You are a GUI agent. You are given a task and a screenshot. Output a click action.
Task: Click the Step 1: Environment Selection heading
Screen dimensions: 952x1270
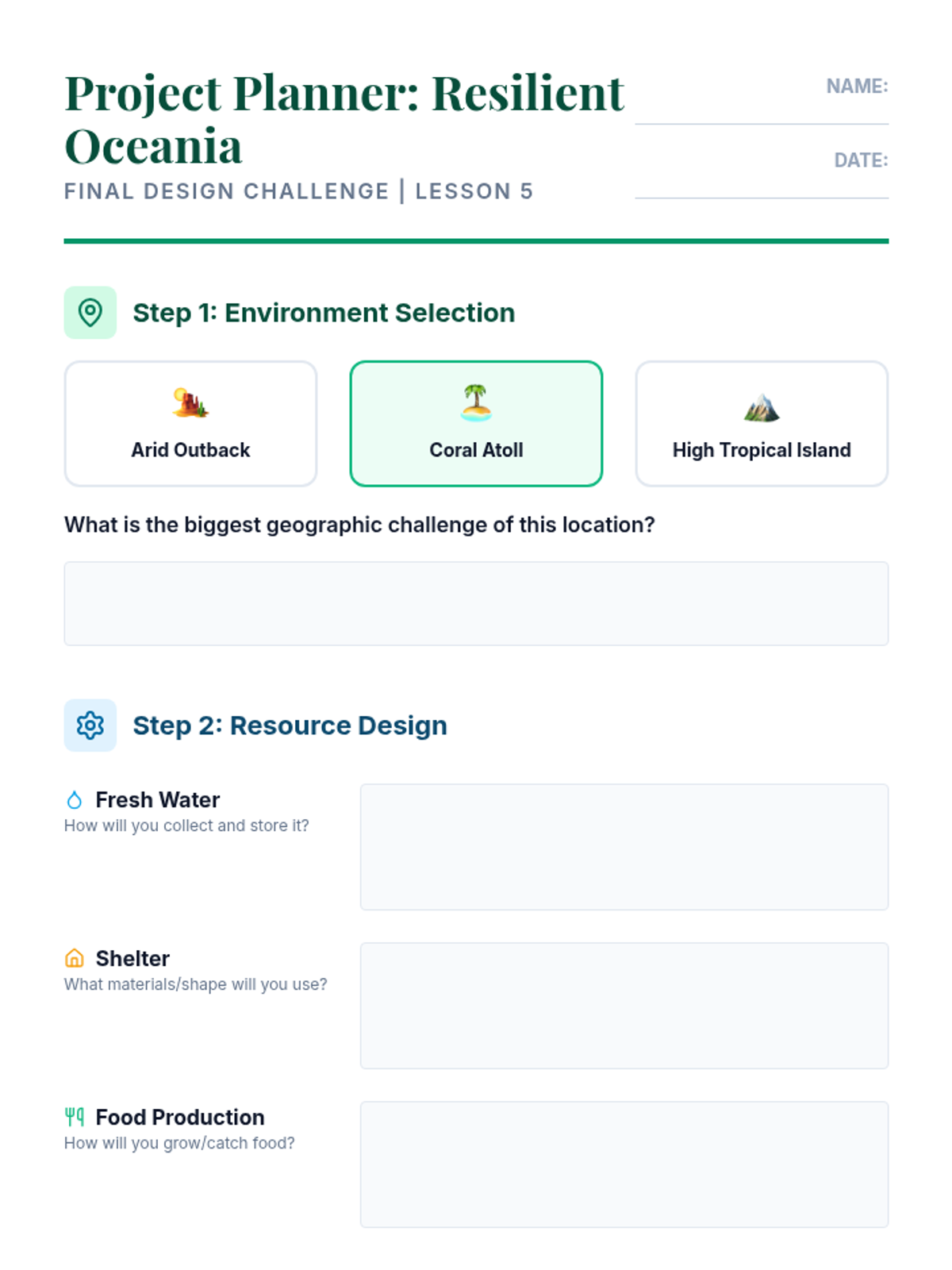tap(324, 313)
